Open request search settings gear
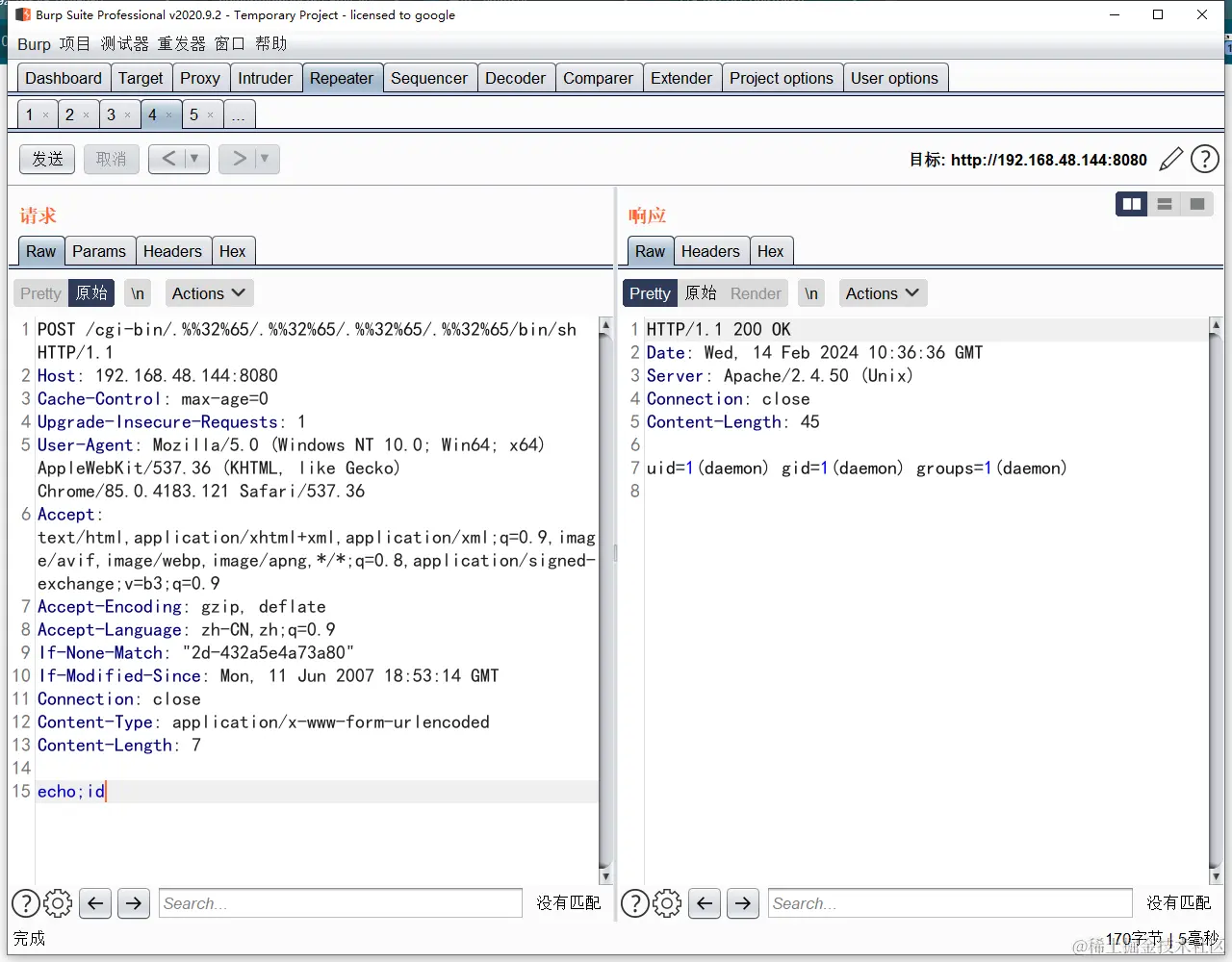This screenshot has height=962, width=1232. point(58,903)
